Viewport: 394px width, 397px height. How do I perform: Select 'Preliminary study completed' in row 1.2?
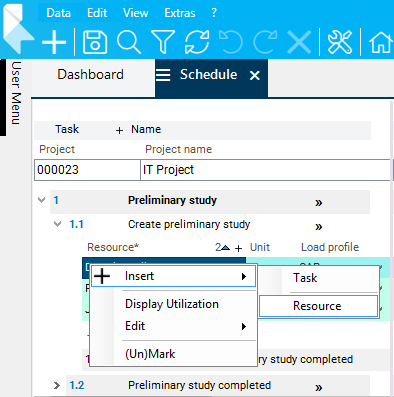coord(199,386)
